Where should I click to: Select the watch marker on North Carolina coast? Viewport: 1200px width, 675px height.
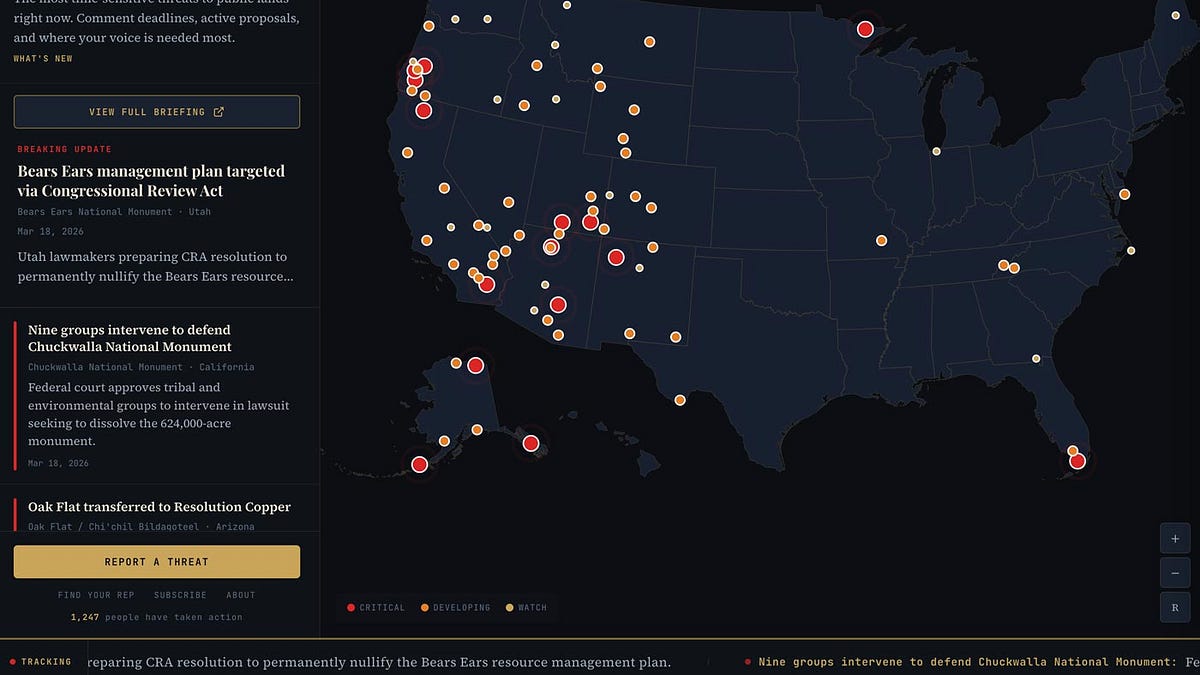pos(1131,251)
